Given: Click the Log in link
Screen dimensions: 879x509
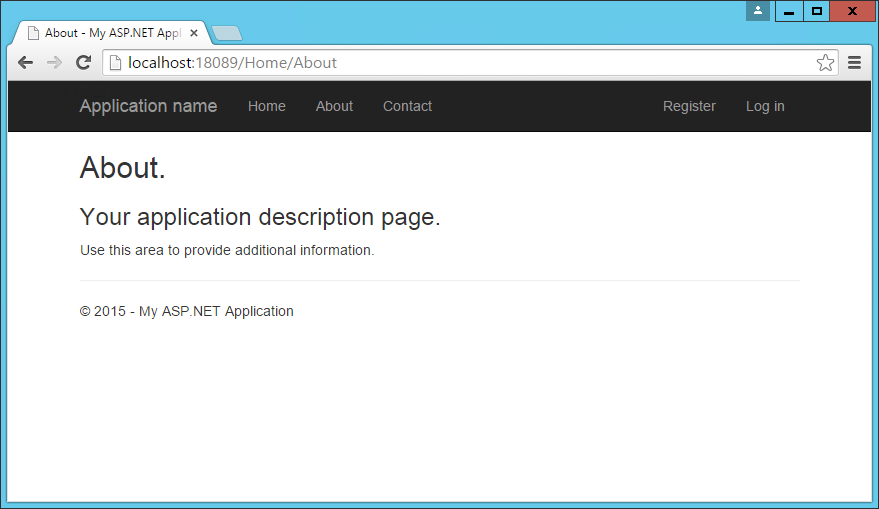Looking at the screenshot, I should pyautogui.click(x=765, y=106).
